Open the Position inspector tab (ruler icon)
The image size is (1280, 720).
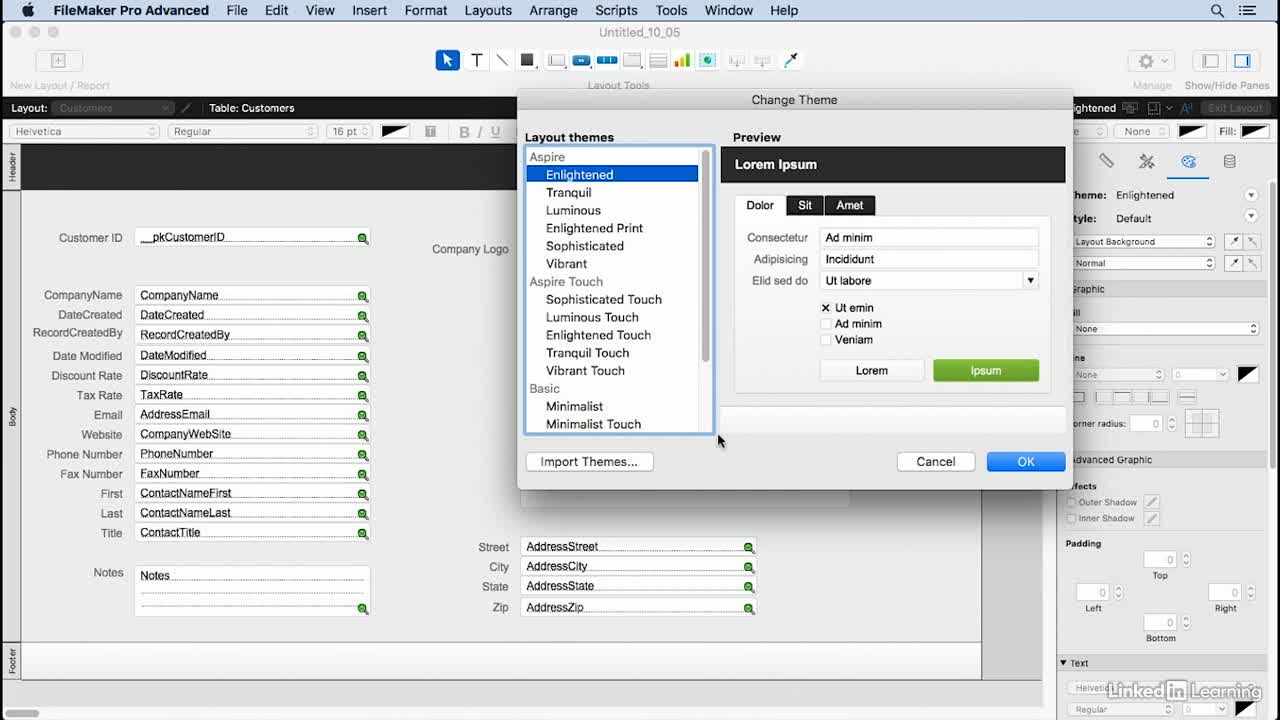coord(1106,161)
